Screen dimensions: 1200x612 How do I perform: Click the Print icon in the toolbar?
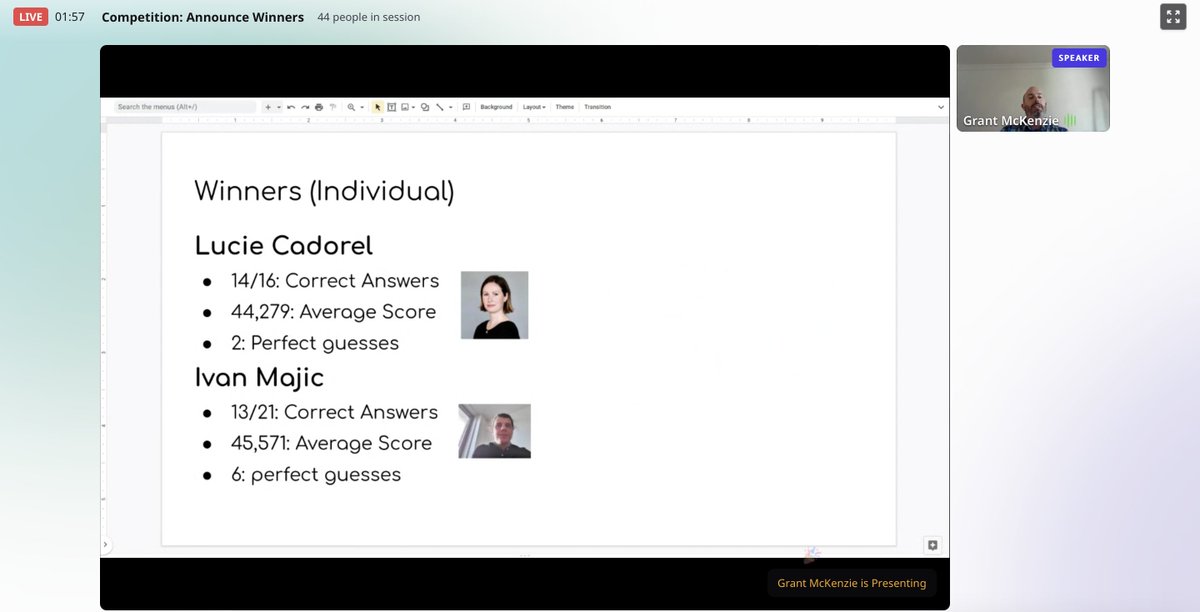319,107
